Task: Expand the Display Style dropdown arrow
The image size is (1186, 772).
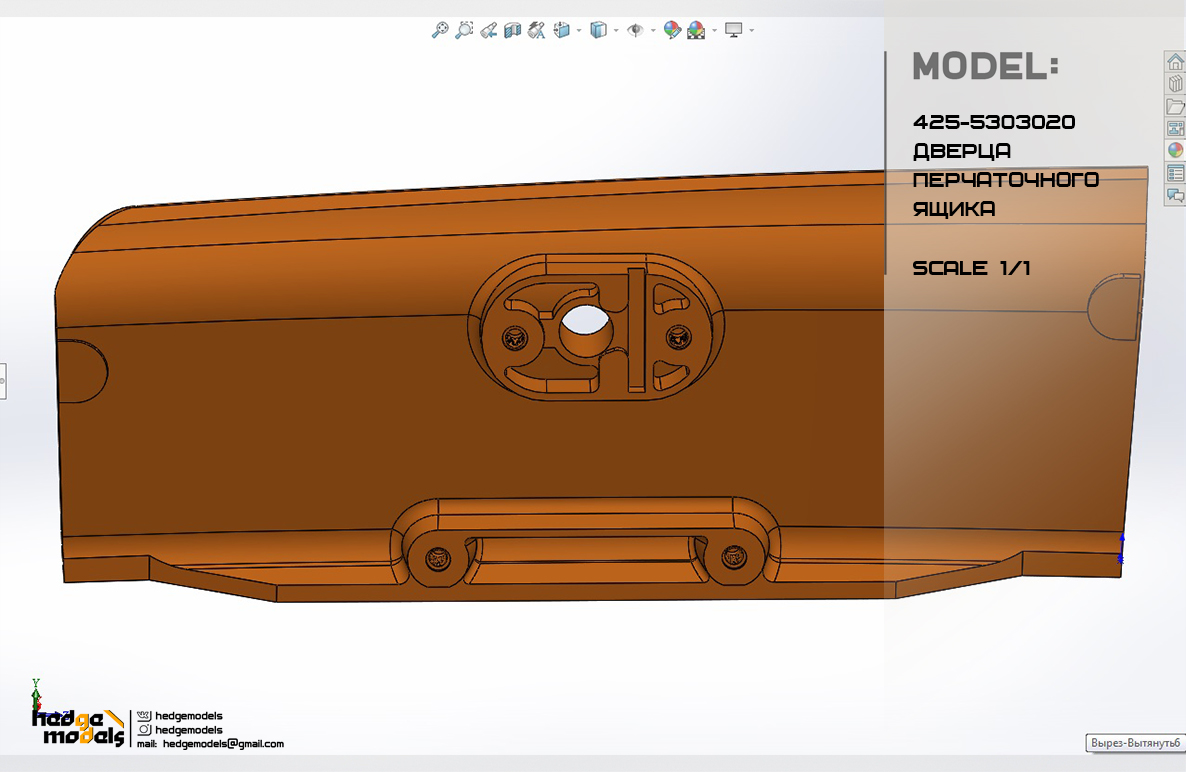Action: click(x=616, y=31)
